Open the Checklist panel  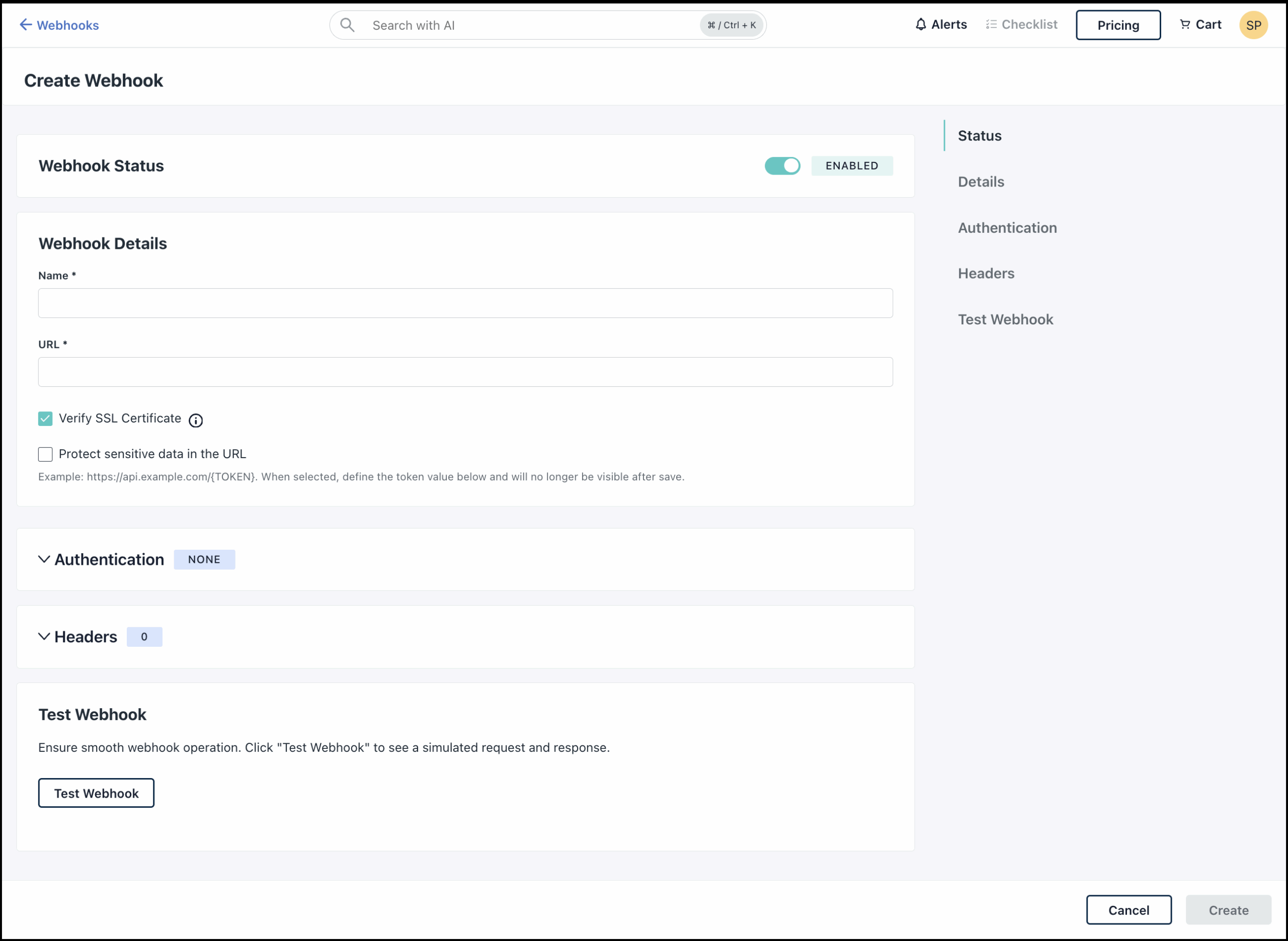[x=1020, y=25]
